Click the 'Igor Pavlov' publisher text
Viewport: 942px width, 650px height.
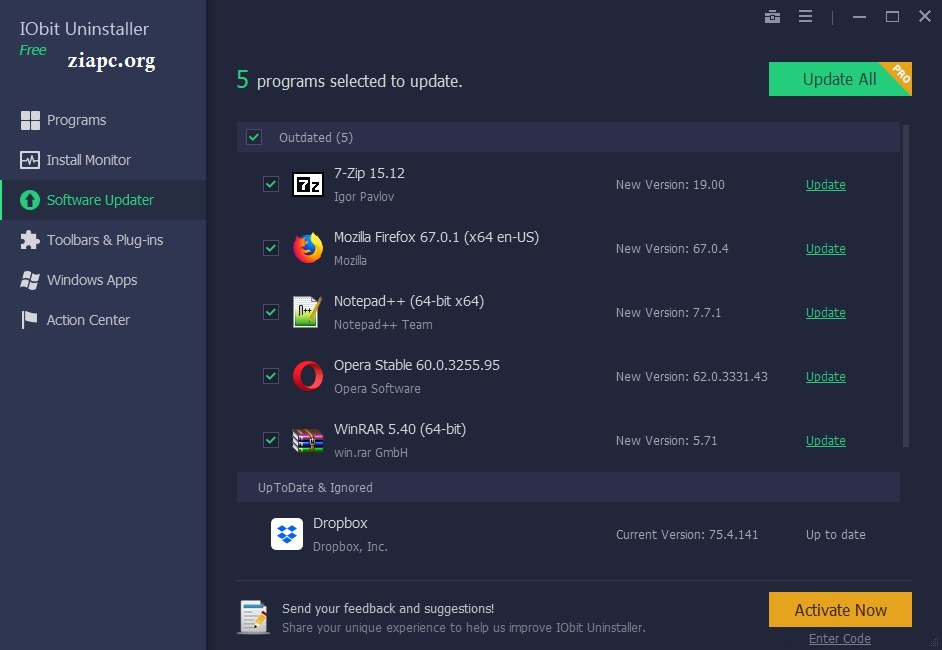[x=364, y=196]
